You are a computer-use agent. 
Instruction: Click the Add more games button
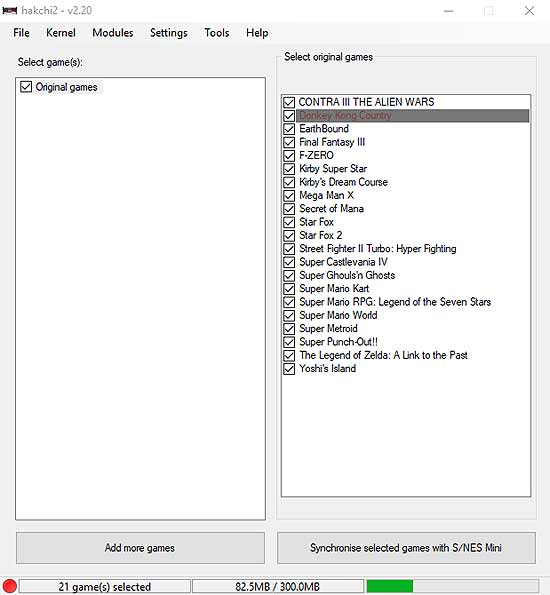(140, 548)
